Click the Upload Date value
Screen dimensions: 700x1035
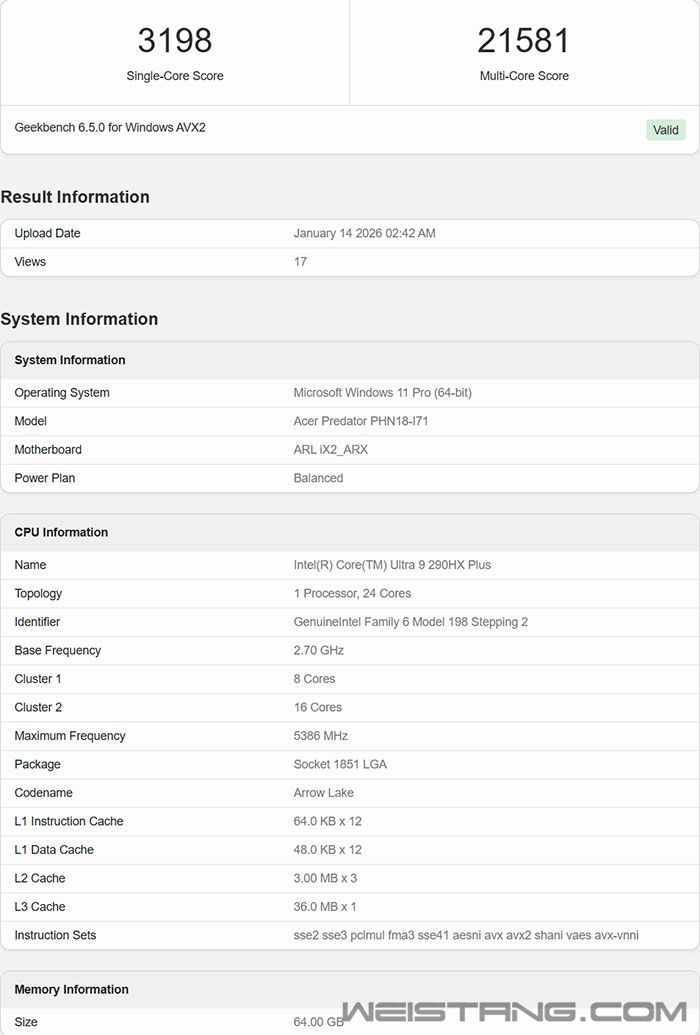[x=364, y=233]
